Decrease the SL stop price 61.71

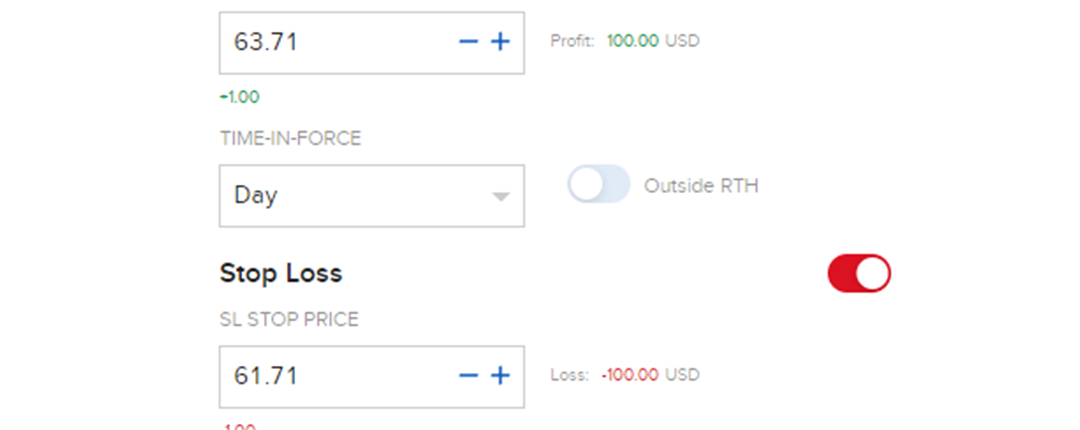469,376
